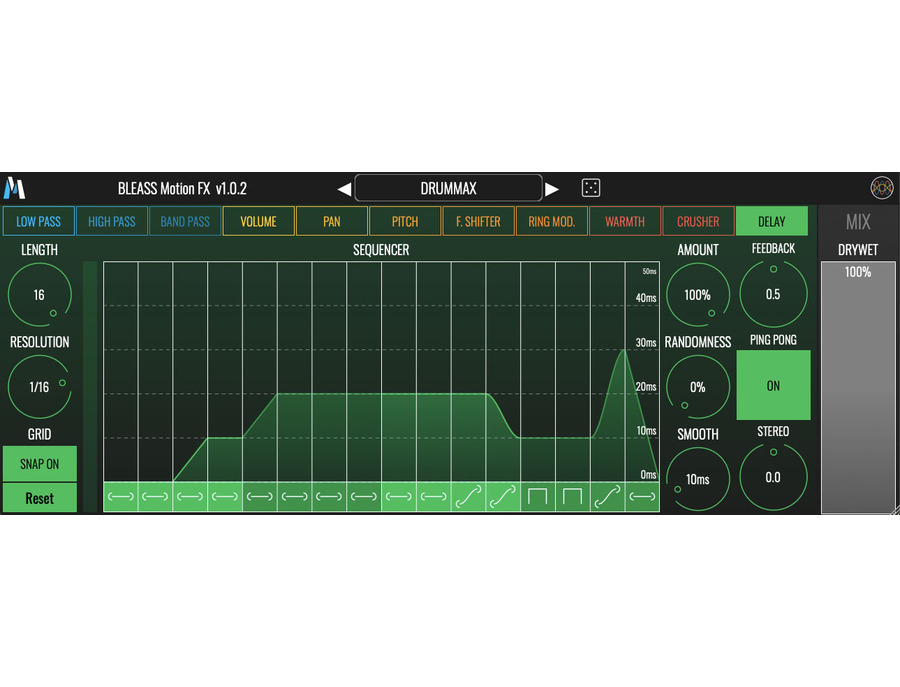This screenshot has width=900, height=687.
Task: Click the waveform icon at top right
Action: 882,188
